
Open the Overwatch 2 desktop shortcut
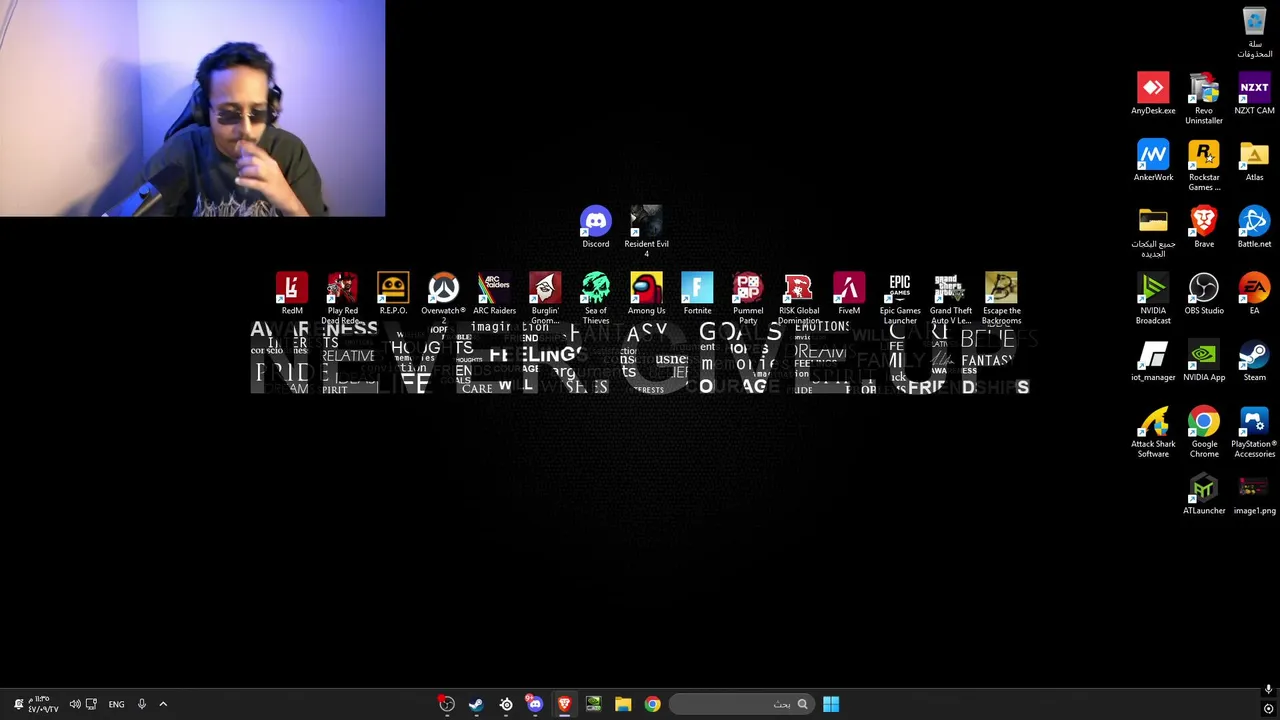tap(443, 298)
